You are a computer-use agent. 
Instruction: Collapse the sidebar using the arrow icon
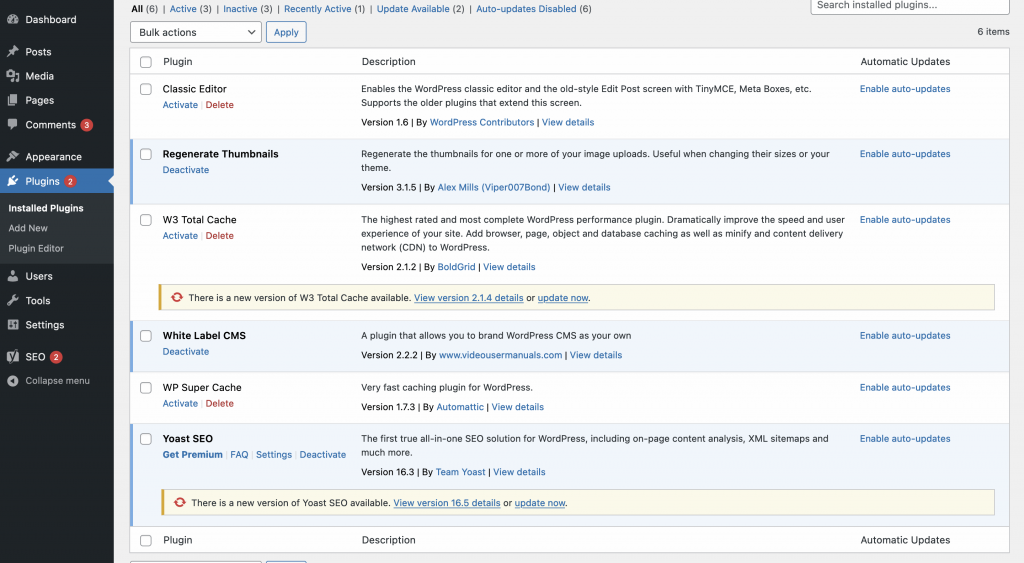(x=12, y=381)
